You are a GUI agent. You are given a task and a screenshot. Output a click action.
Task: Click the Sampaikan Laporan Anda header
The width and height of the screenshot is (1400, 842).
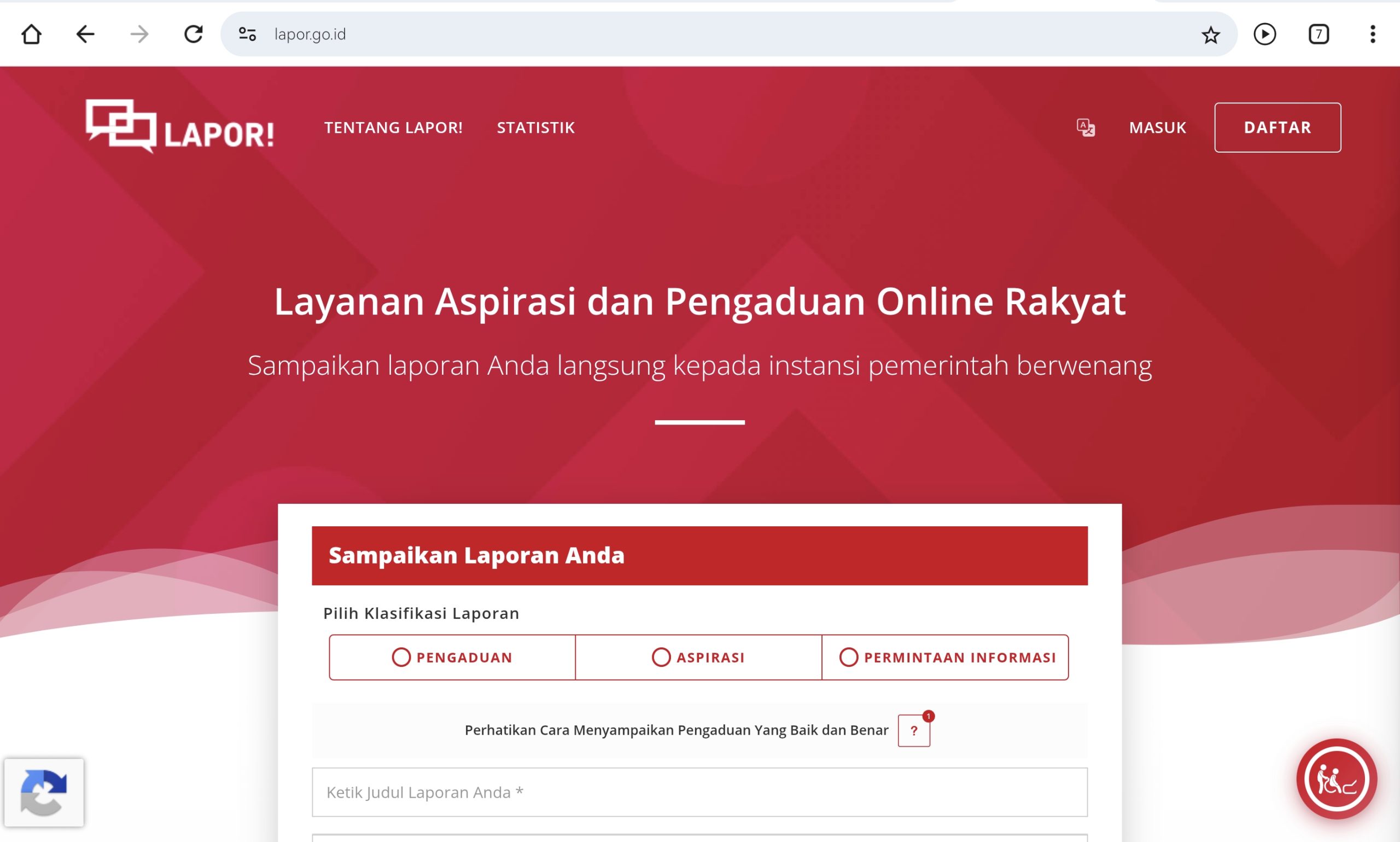[x=699, y=555]
